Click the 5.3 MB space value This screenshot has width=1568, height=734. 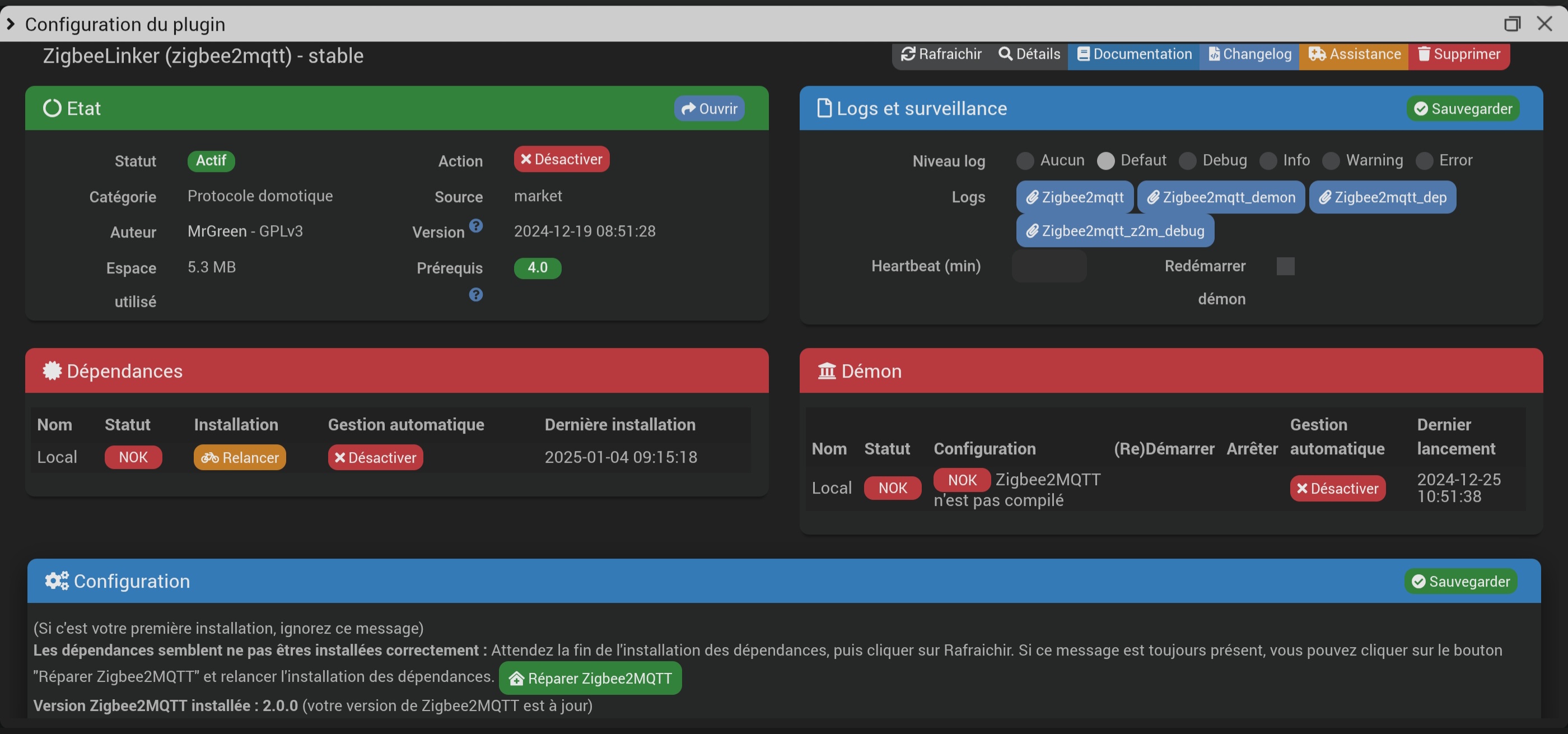211,267
